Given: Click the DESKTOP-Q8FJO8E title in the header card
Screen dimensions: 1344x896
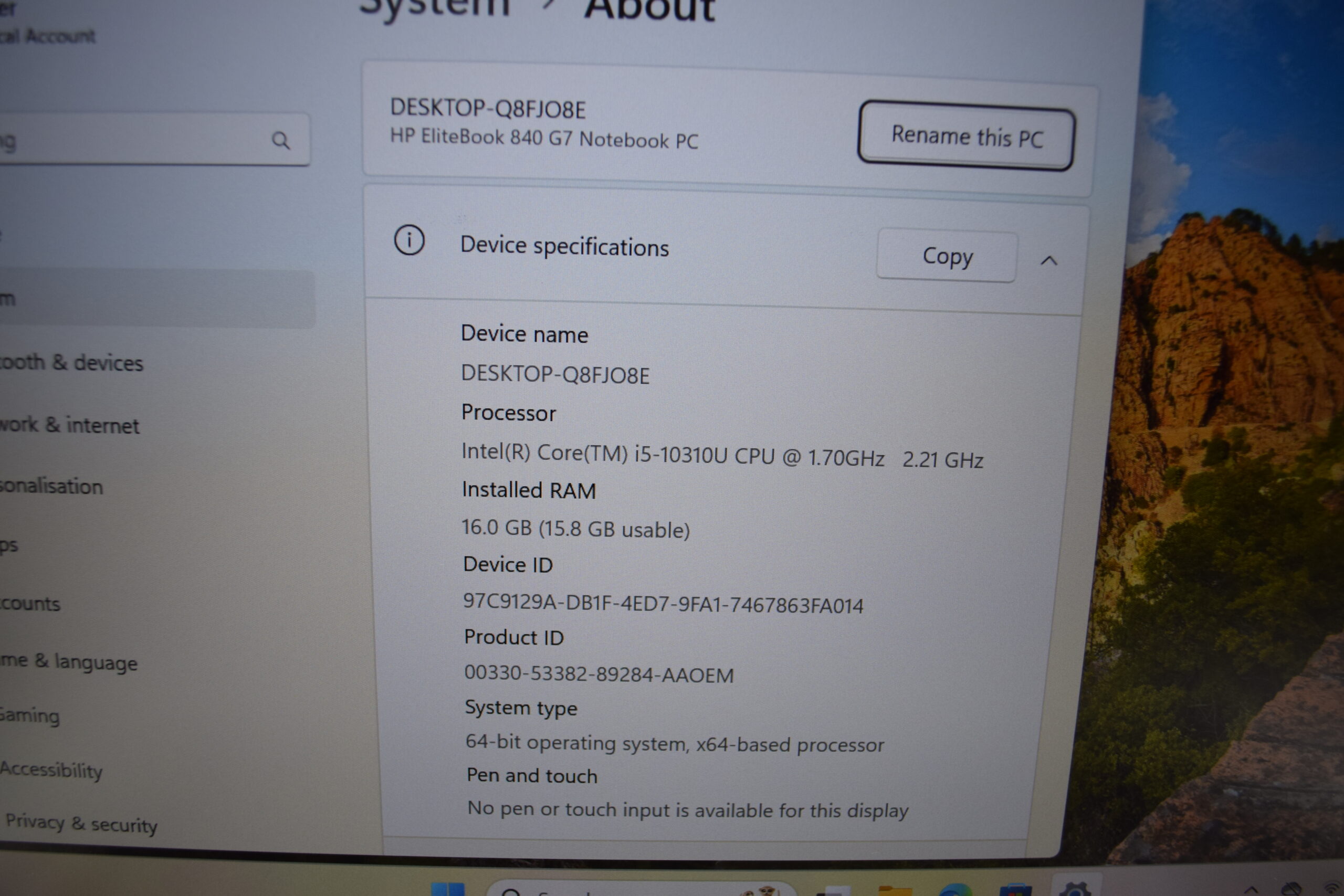Looking at the screenshot, I should [x=487, y=109].
